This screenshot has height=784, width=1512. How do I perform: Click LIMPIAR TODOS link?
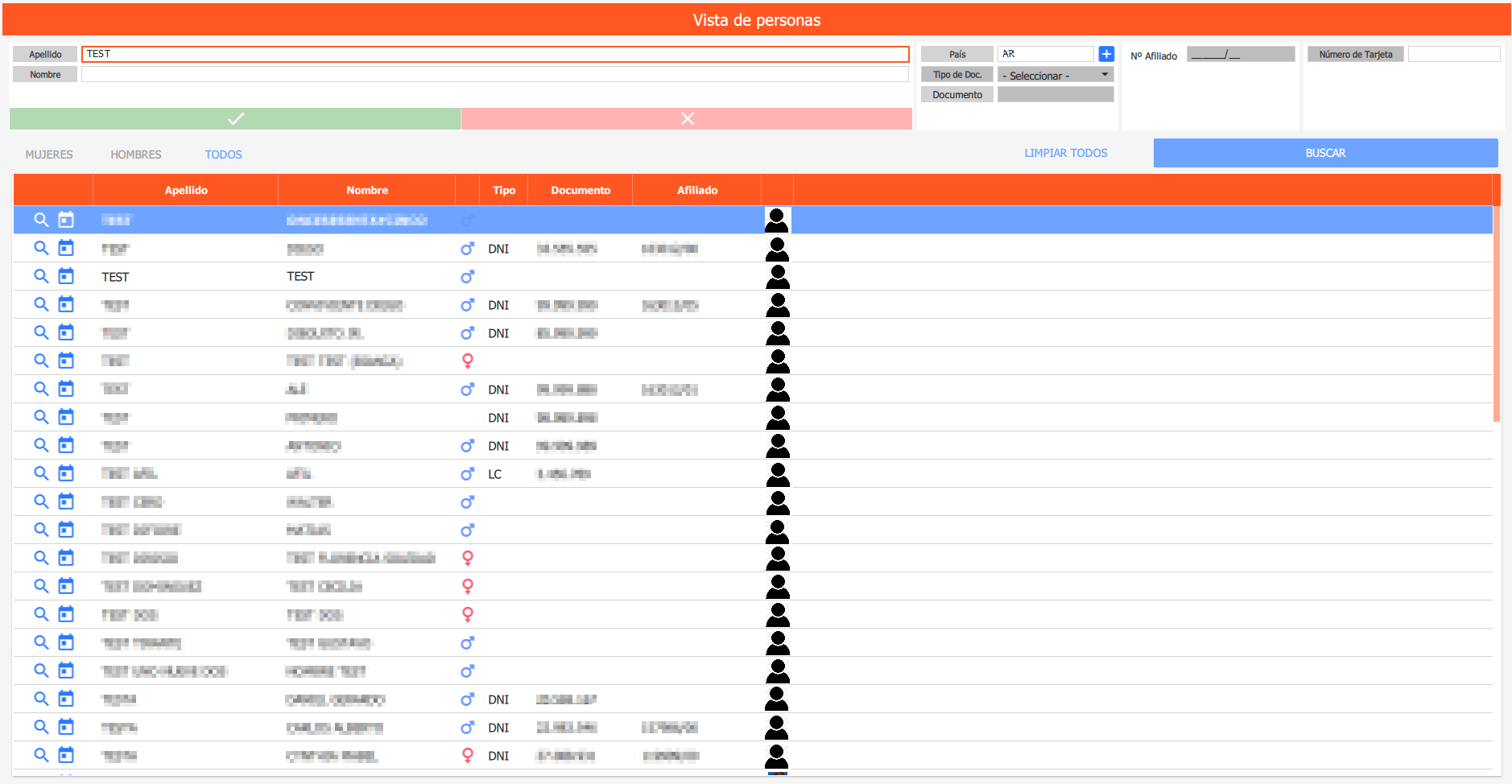[x=1065, y=153]
